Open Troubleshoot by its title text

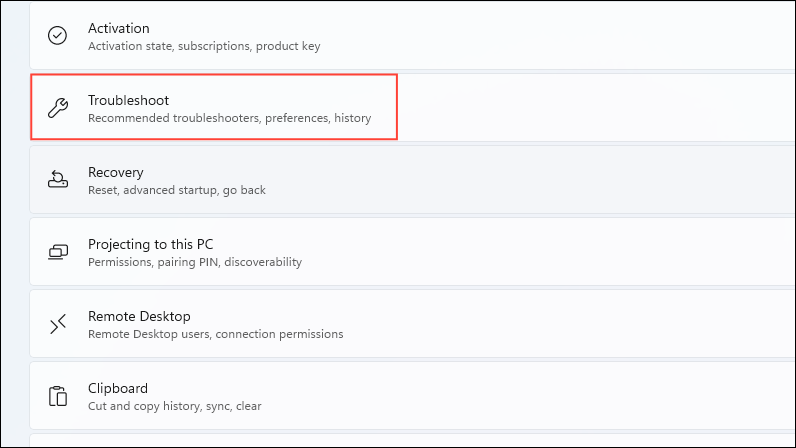coord(128,100)
